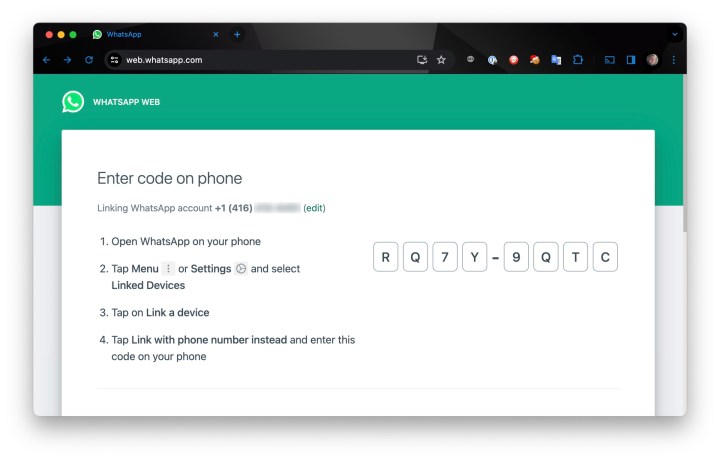Image resolution: width=720 pixels, height=460 pixels.
Task: Open a new tab with plus button
Action: (x=237, y=34)
